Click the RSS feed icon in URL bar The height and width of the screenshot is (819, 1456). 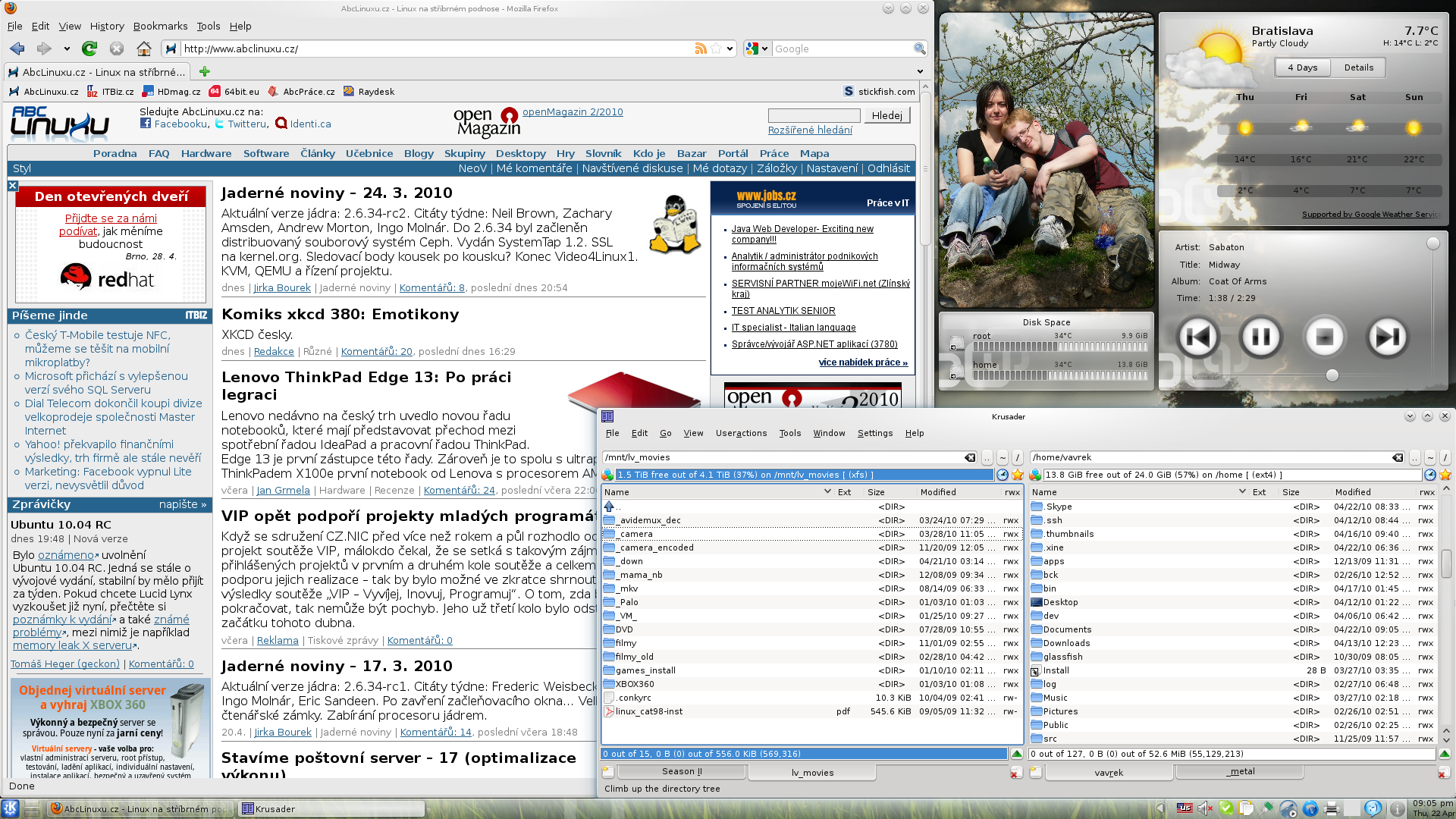701,49
